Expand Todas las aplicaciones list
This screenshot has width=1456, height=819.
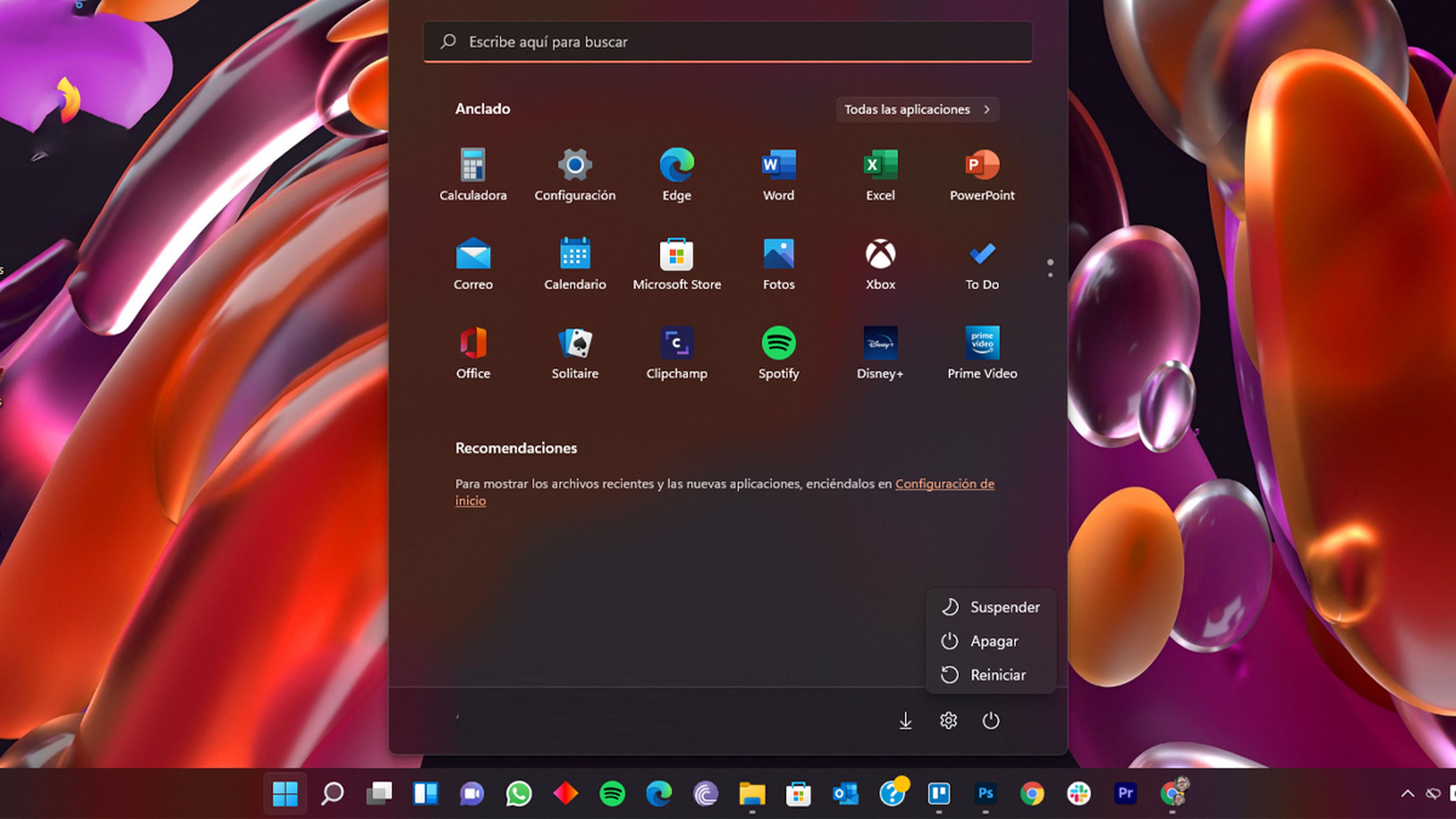[917, 110]
